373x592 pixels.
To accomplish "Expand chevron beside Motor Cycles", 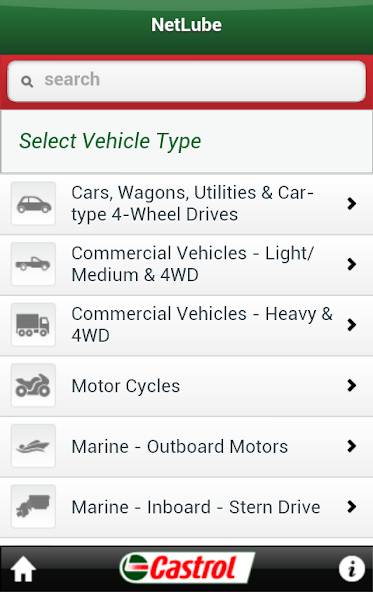I will (x=351, y=385).
